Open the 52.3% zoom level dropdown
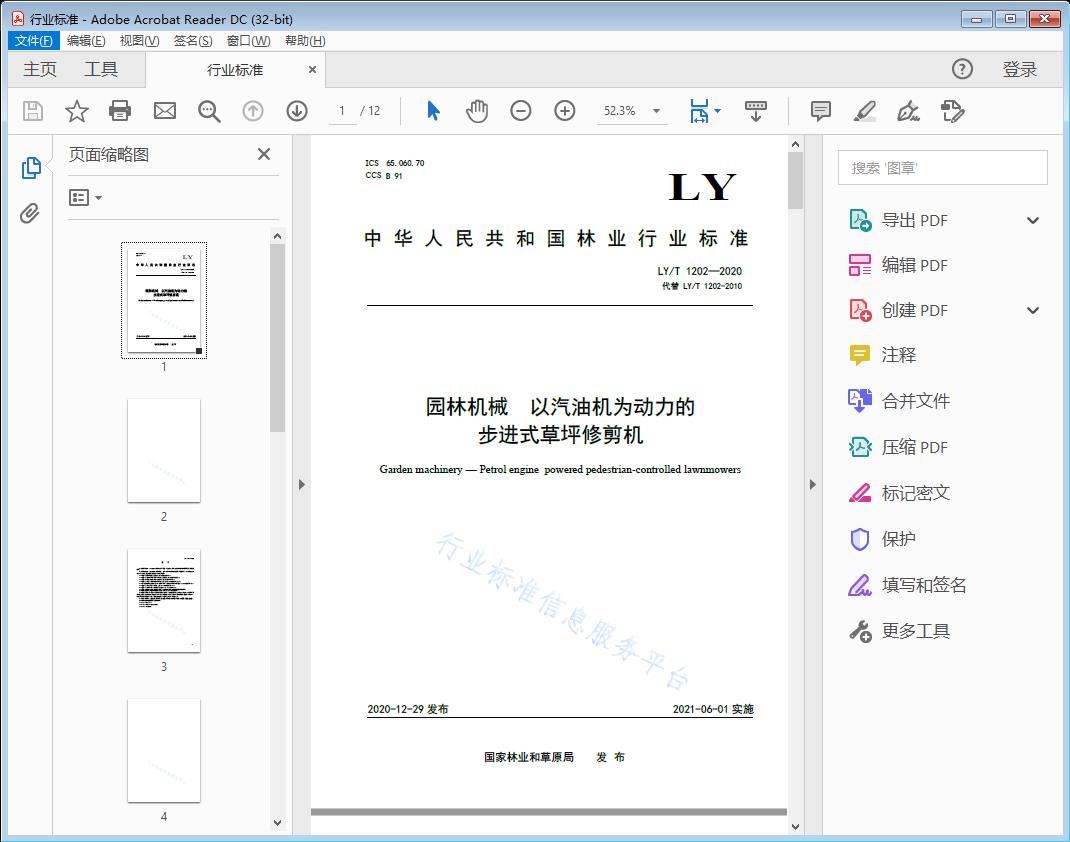 coord(631,111)
